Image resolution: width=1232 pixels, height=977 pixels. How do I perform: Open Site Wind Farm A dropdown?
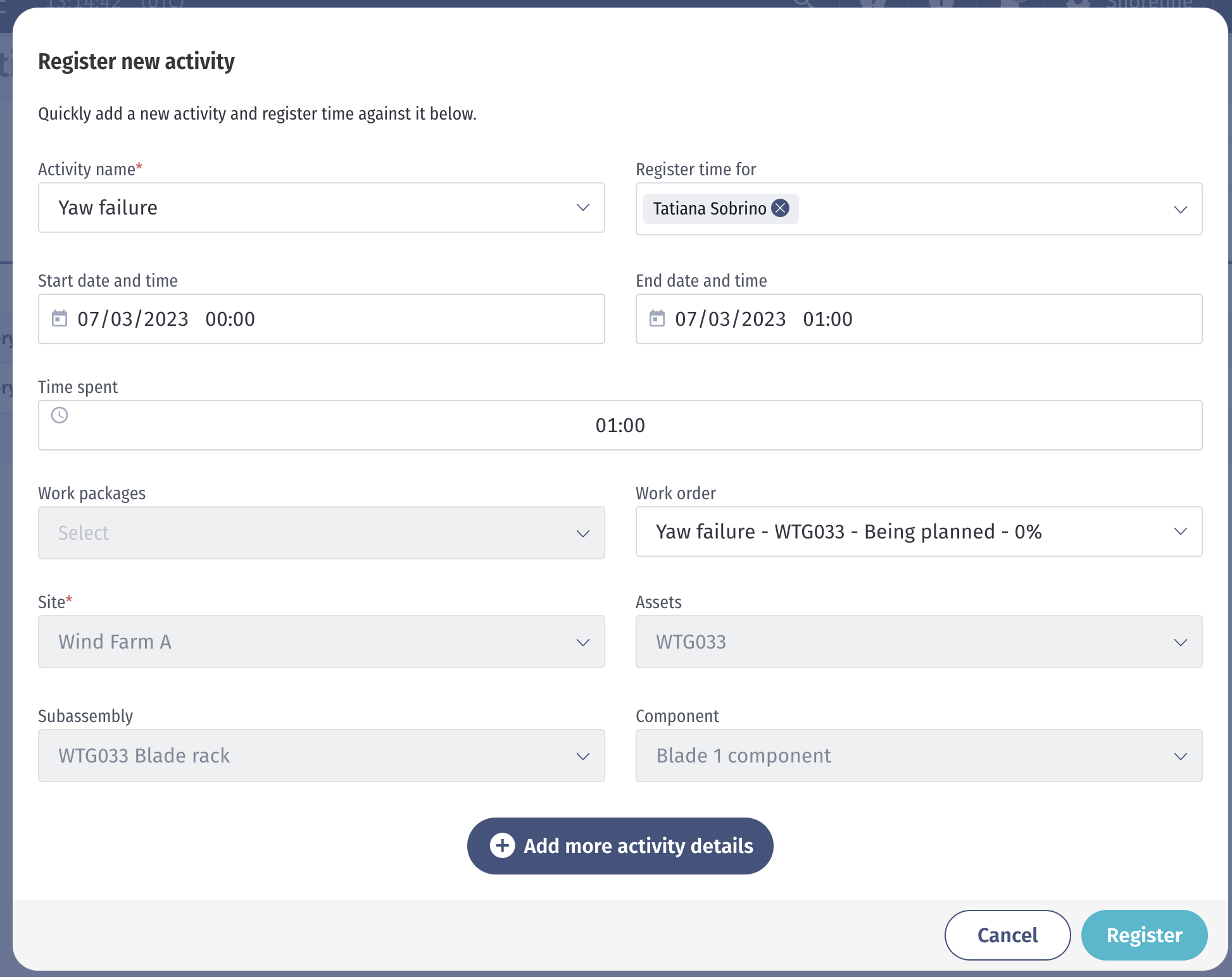[322, 642]
